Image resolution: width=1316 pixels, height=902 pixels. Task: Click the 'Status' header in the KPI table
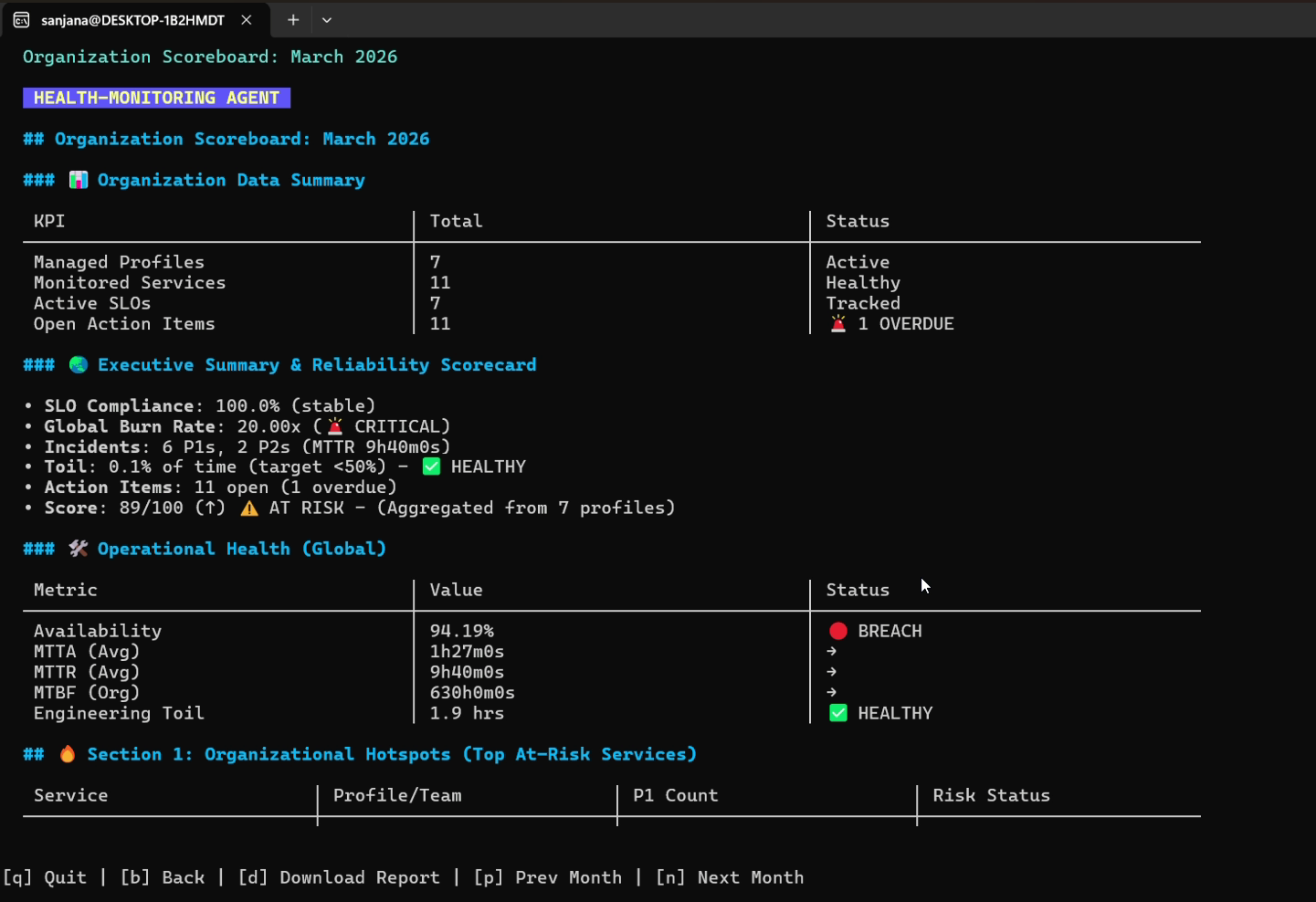click(x=858, y=221)
